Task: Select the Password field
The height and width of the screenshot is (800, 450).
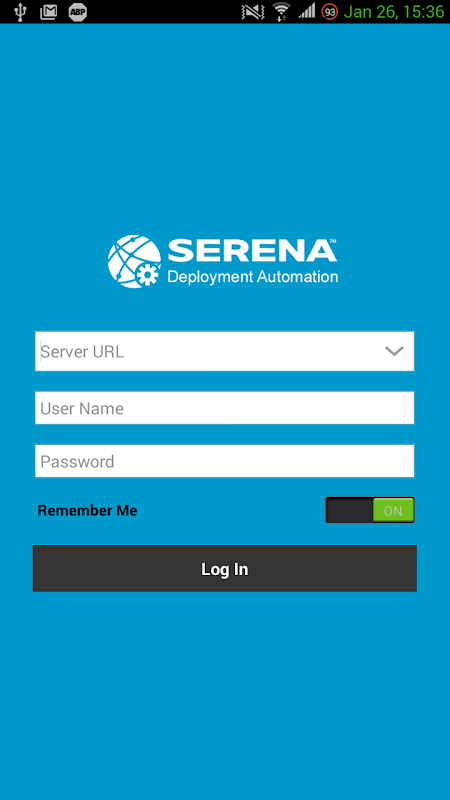Action: point(224,461)
